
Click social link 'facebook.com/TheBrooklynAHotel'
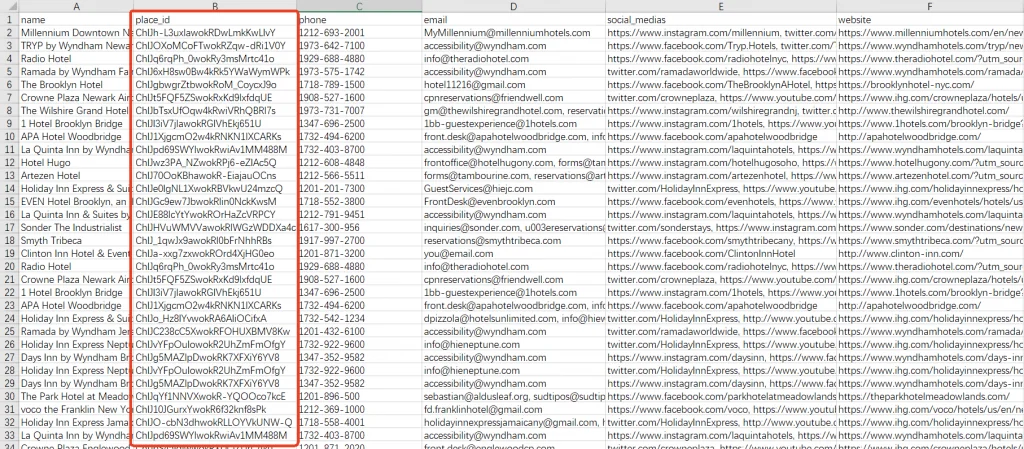tap(720, 85)
